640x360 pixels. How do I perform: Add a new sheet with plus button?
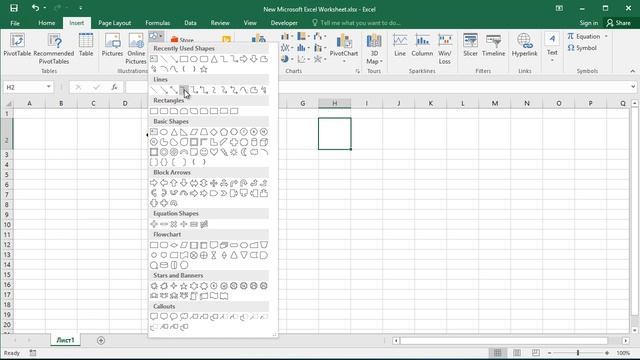(101, 340)
